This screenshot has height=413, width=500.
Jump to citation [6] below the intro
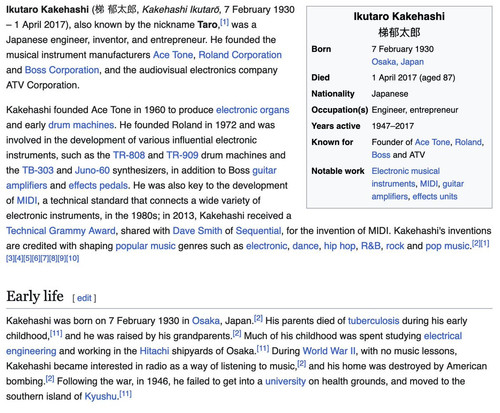pyautogui.click(x=36, y=258)
